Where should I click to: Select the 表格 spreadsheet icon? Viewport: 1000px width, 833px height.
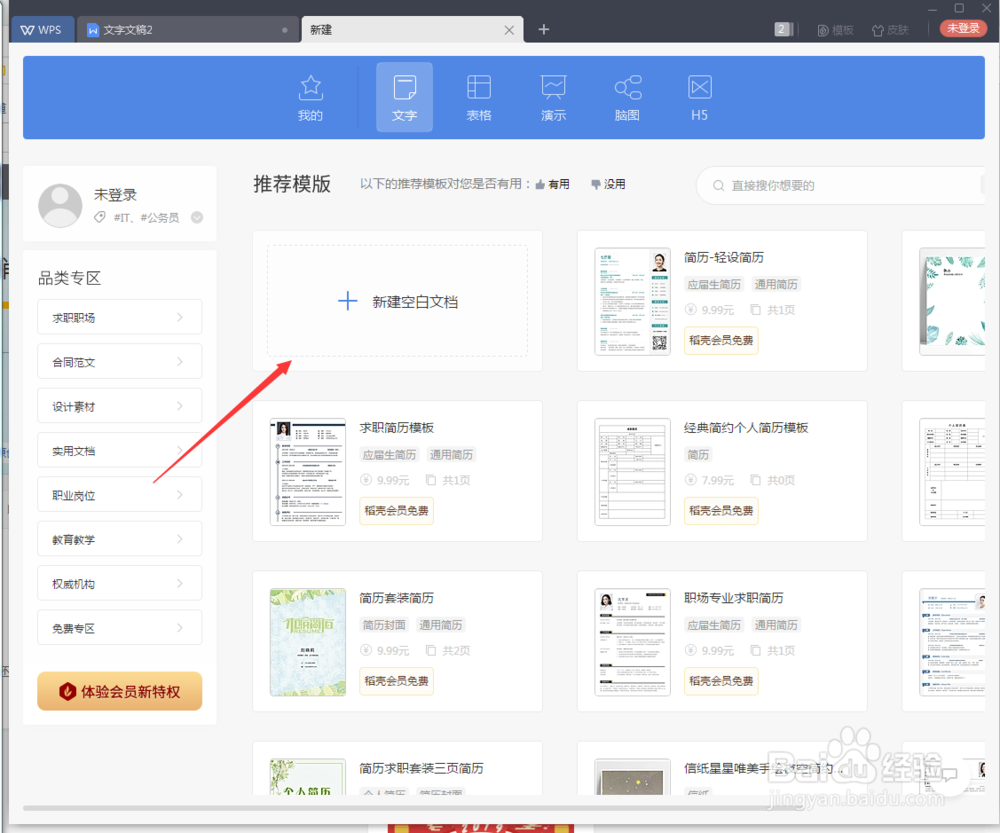coord(478,98)
